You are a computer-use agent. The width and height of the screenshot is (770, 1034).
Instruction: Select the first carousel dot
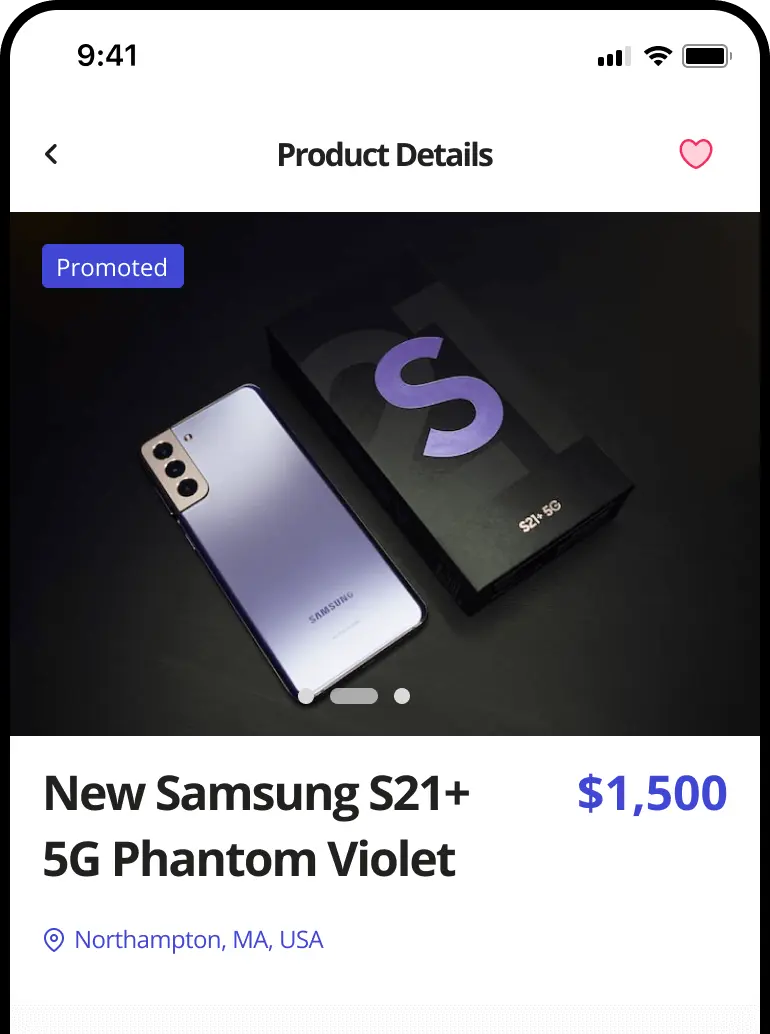click(x=306, y=696)
